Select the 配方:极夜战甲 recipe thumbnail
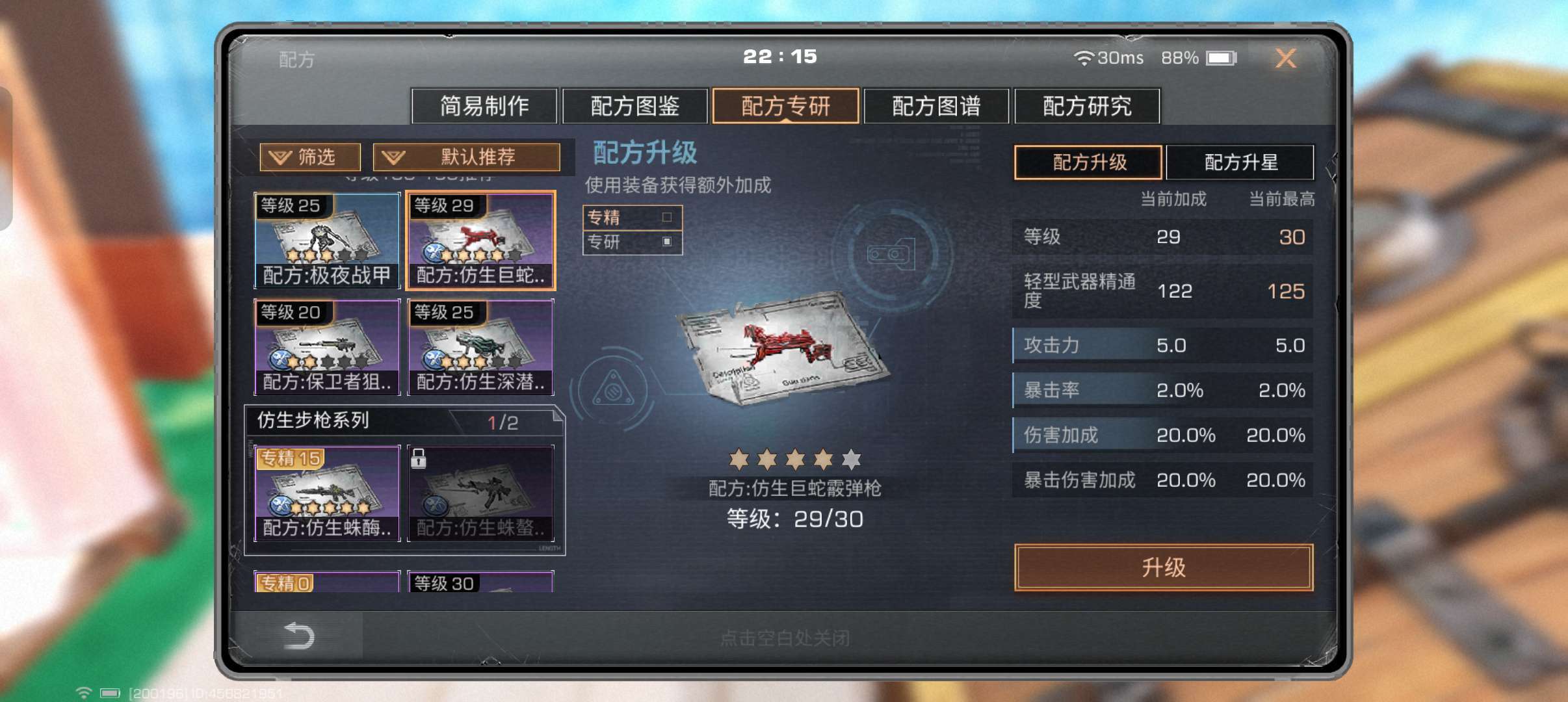 tap(327, 240)
